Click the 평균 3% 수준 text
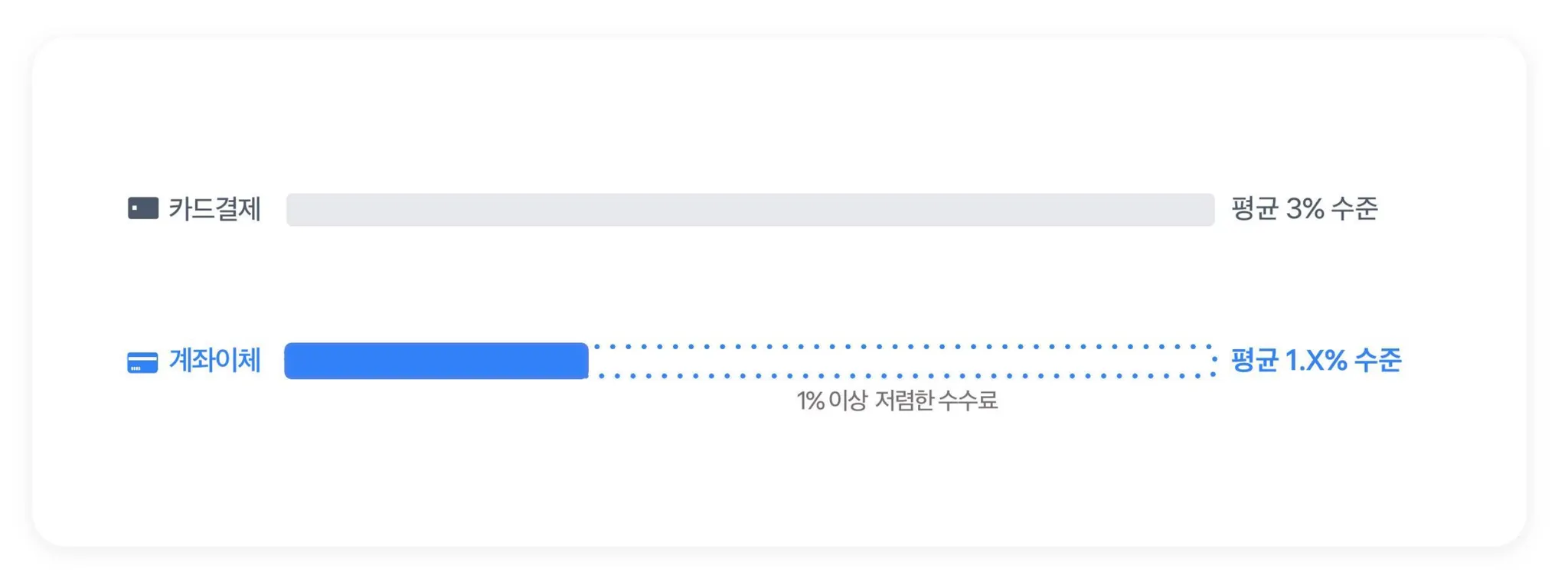This screenshot has width=1568, height=582. click(1305, 208)
